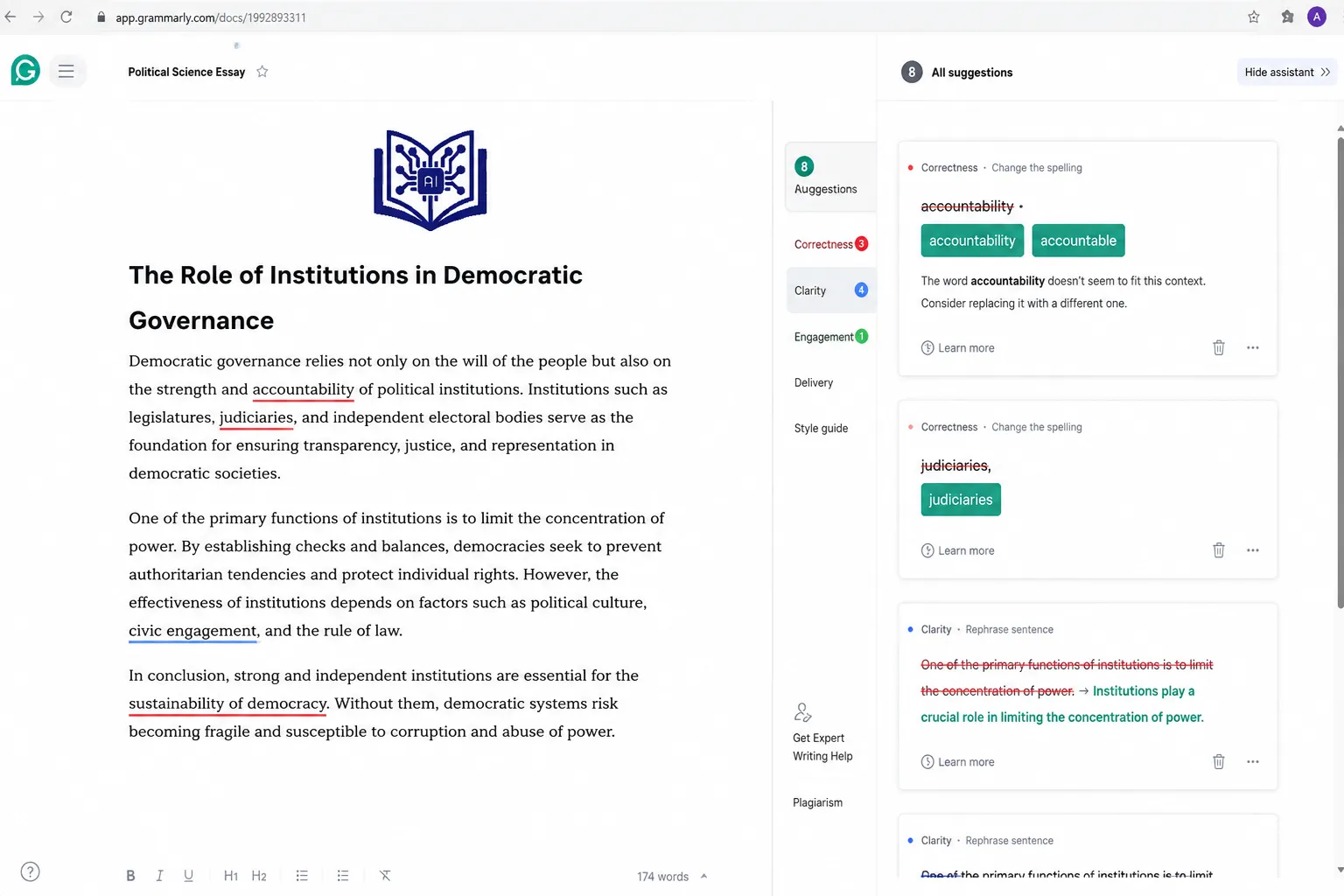Open more options for judiciaries suggestion

[1253, 550]
